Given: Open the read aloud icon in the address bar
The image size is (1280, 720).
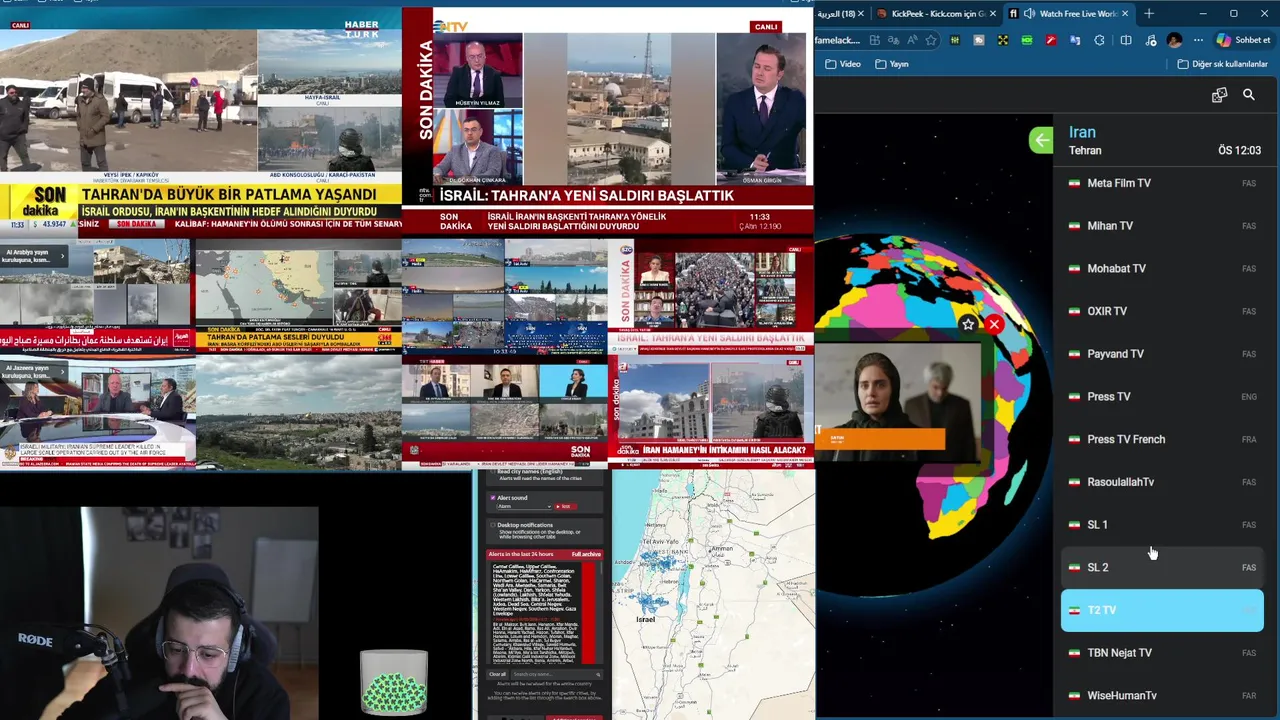Looking at the screenshot, I should [911, 40].
